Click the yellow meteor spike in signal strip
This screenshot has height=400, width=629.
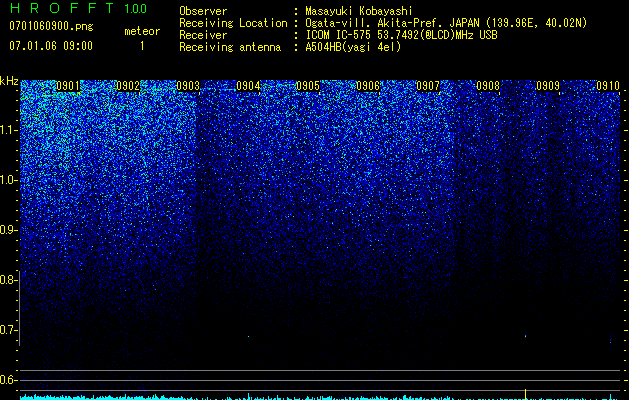[x=526, y=394]
